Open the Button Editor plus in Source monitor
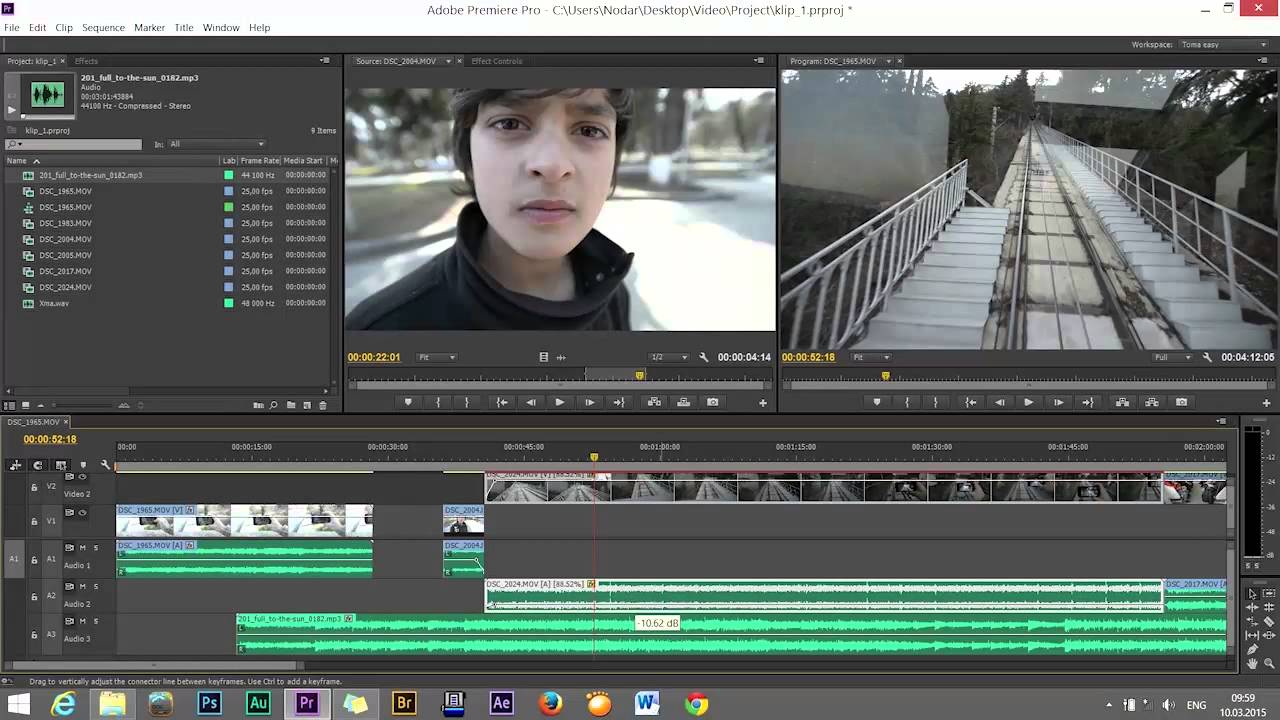Image resolution: width=1280 pixels, height=720 pixels. coord(763,403)
